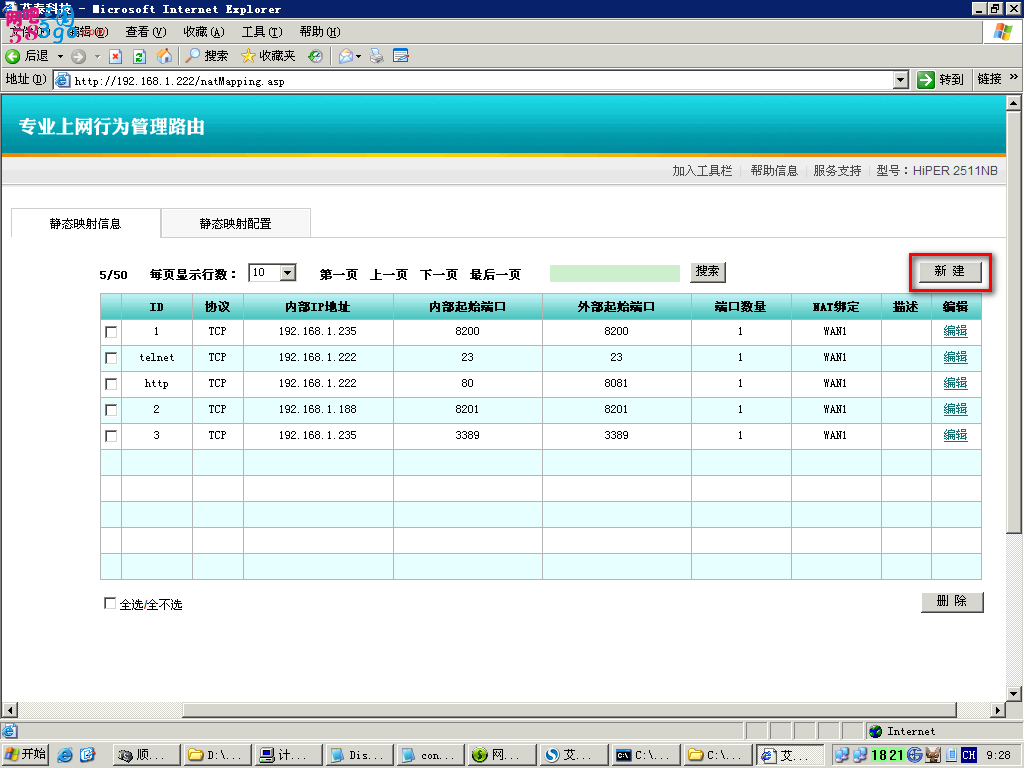Click 编辑 link for the http row
The height and width of the screenshot is (768, 1024).
pyautogui.click(x=955, y=383)
